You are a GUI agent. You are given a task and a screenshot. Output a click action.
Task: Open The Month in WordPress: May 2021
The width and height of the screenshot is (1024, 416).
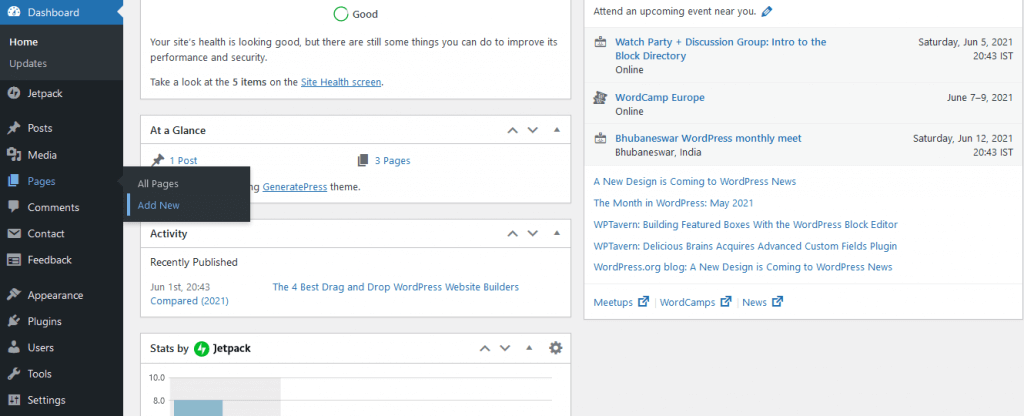point(673,203)
